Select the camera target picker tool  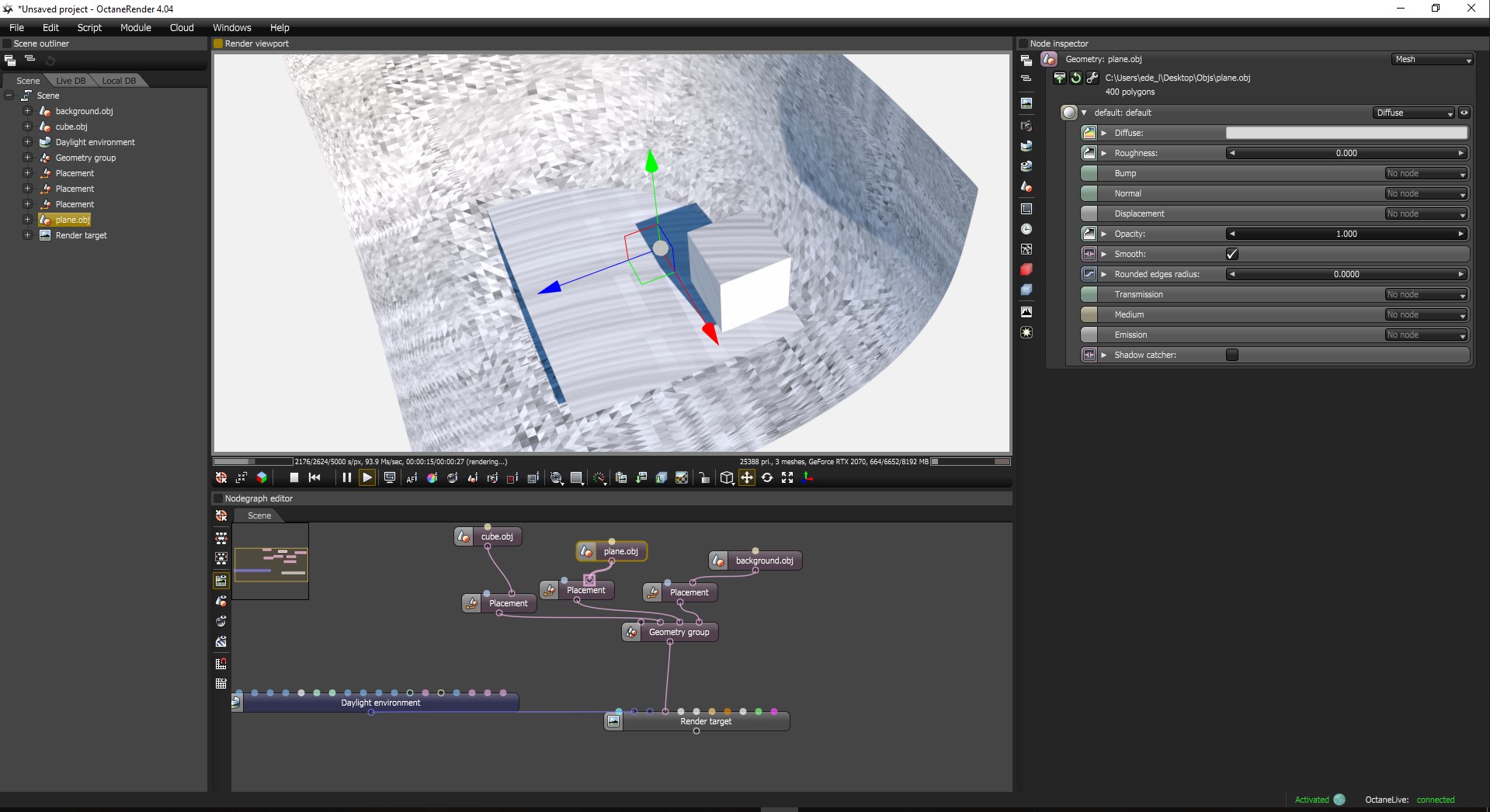pos(492,478)
